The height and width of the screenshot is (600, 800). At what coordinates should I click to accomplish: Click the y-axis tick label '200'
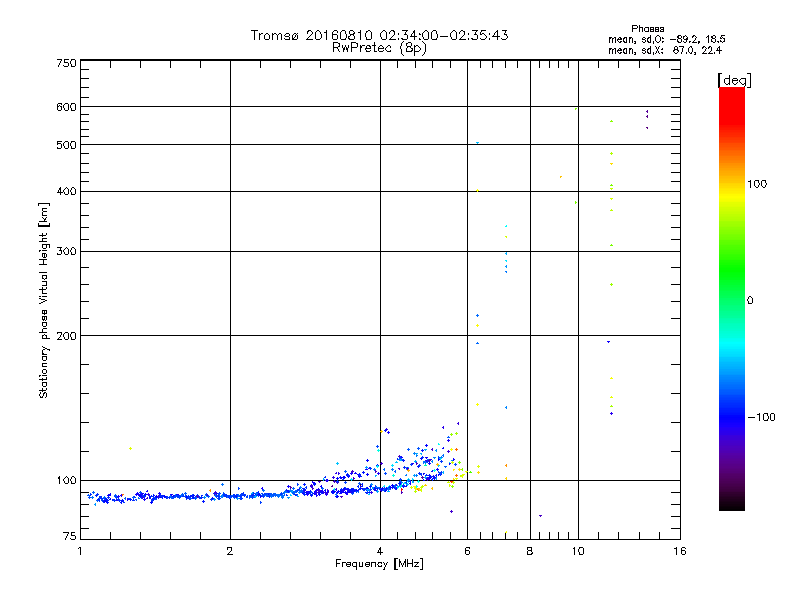[x=66, y=336]
